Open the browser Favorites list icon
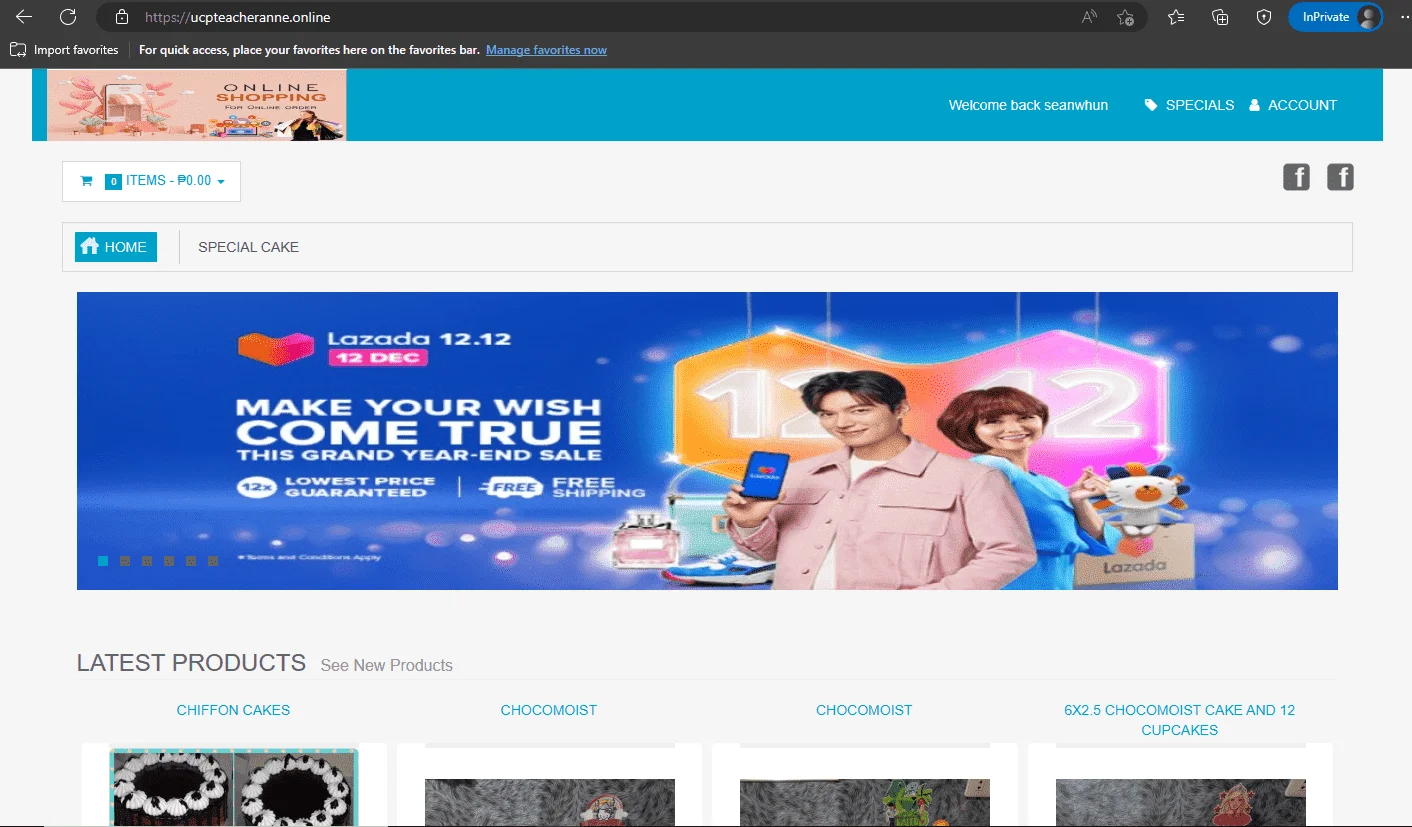 [1176, 17]
